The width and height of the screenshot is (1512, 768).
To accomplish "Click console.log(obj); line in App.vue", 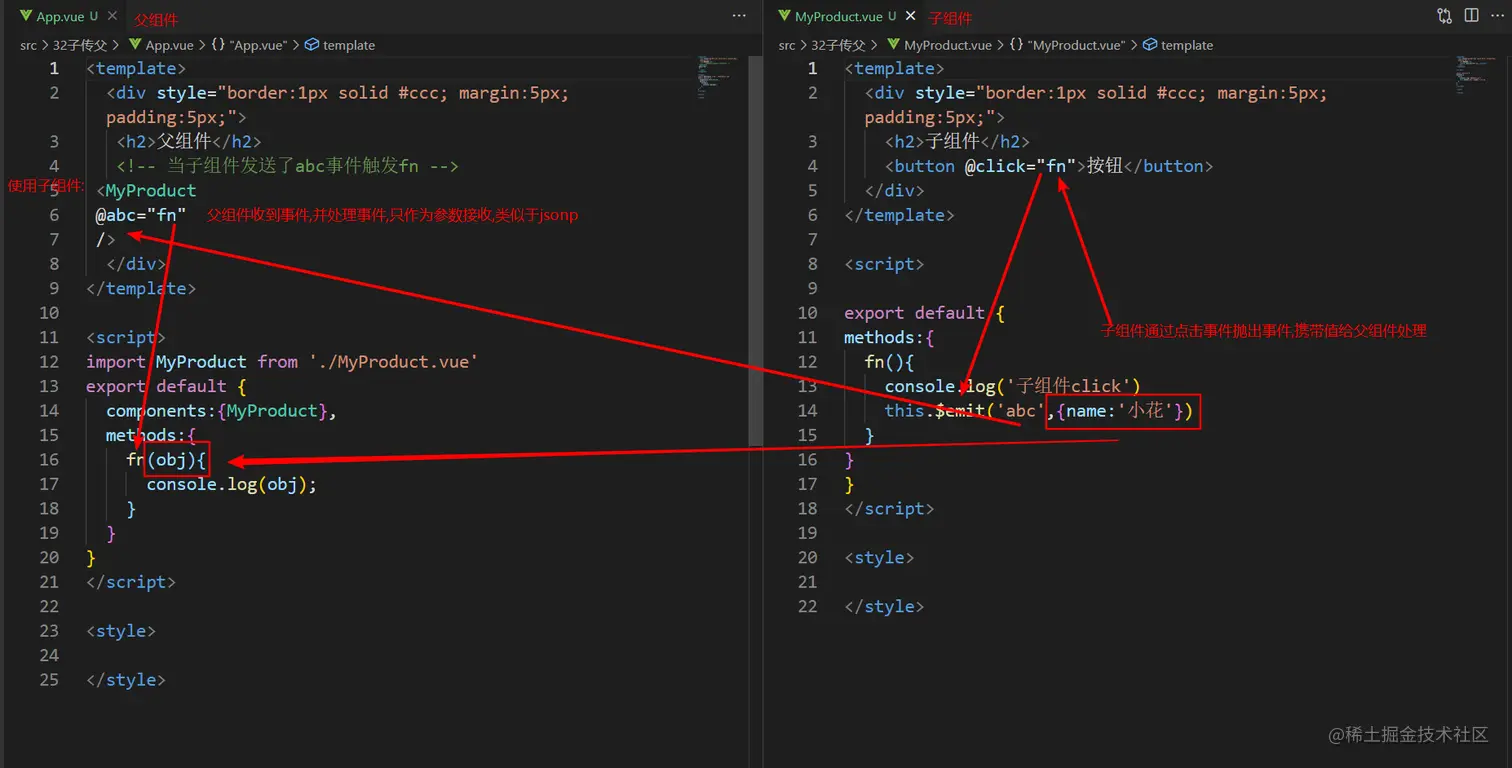I will tap(231, 484).
